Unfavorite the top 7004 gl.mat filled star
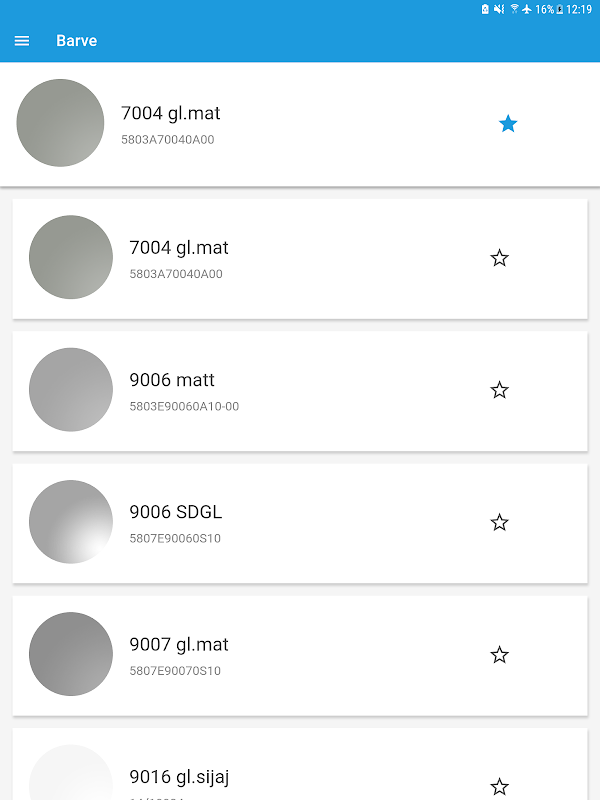The width and height of the screenshot is (600, 800). click(508, 124)
